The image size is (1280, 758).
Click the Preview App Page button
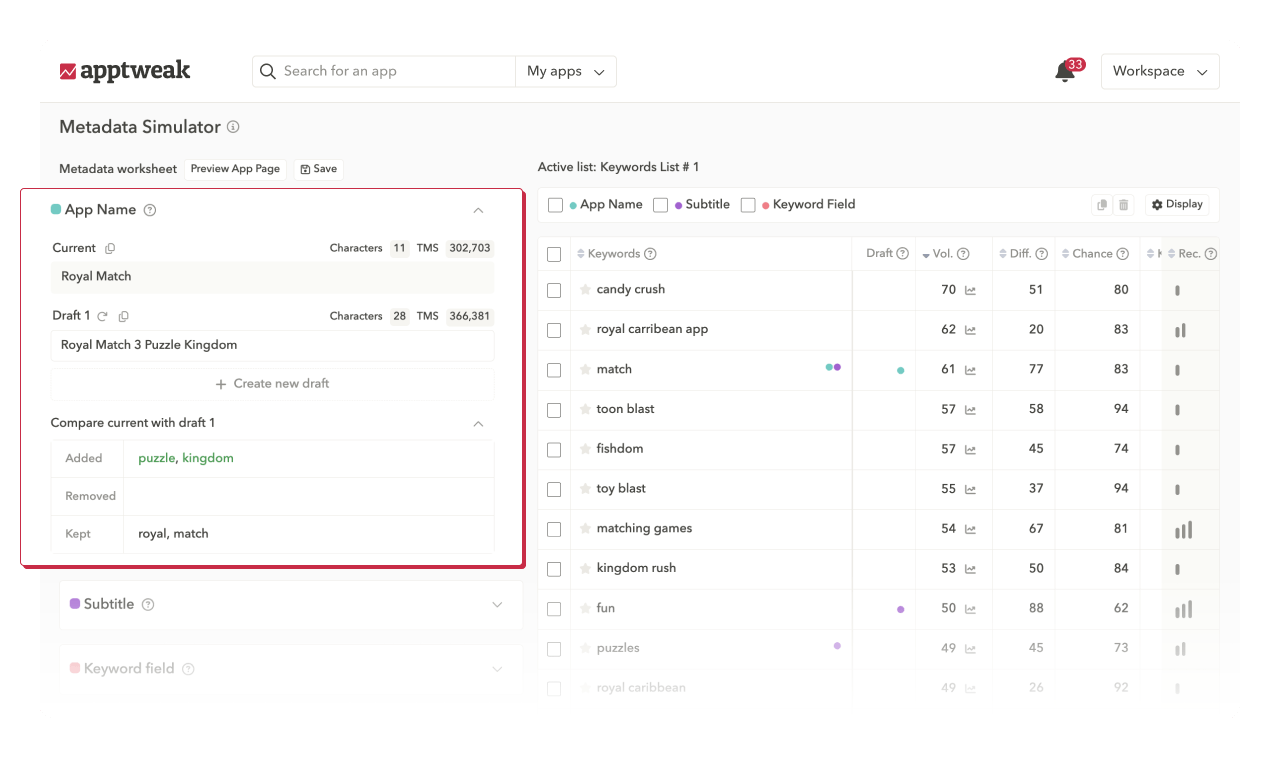point(235,169)
